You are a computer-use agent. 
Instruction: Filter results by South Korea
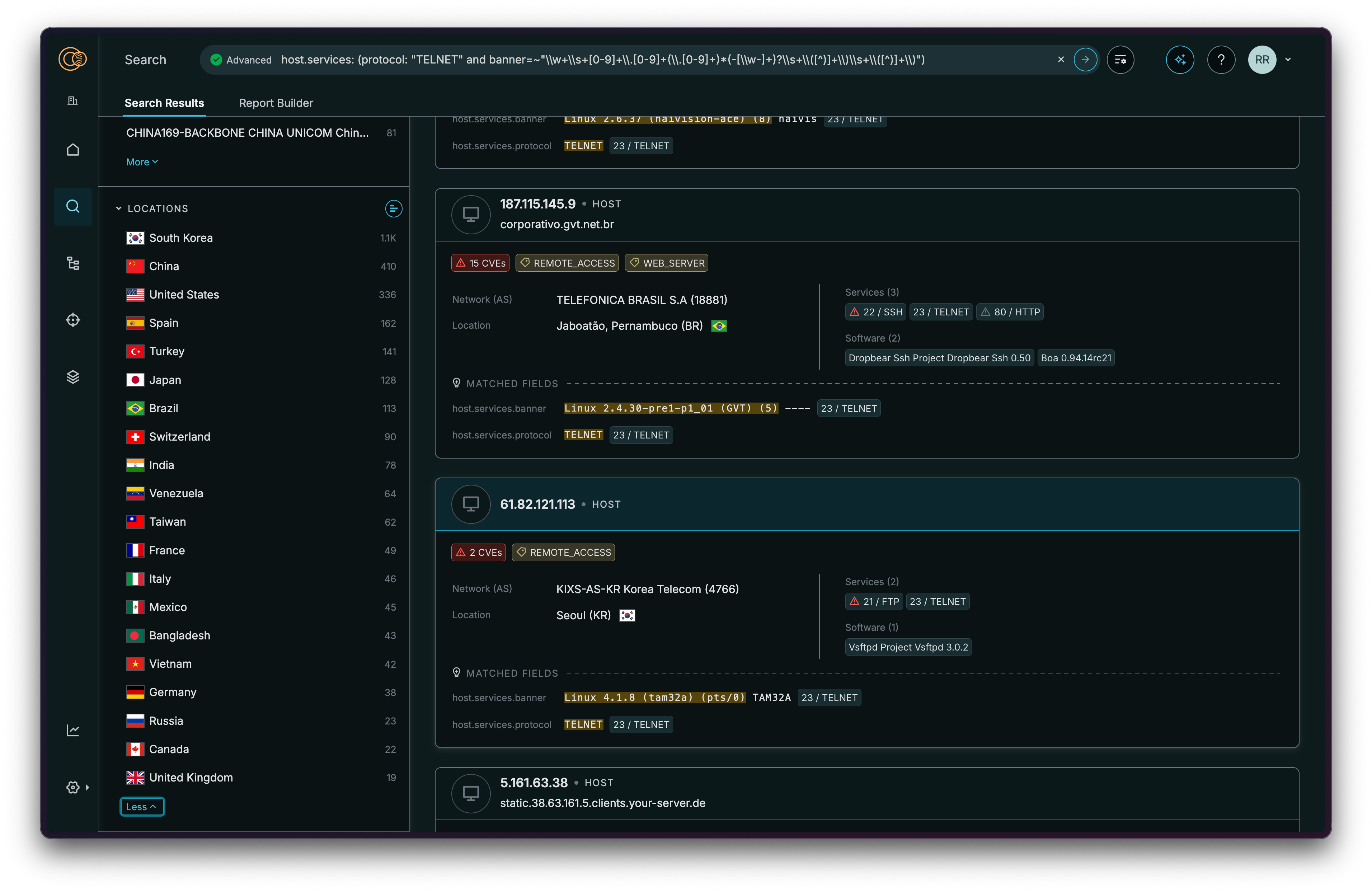click(180, 238)
